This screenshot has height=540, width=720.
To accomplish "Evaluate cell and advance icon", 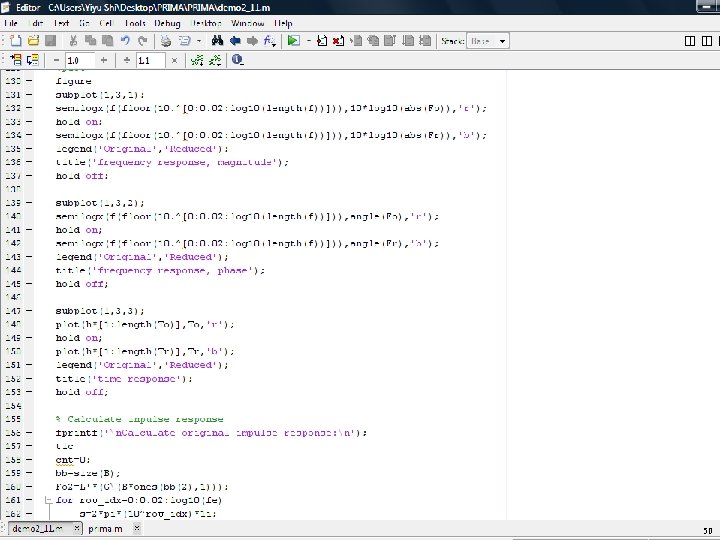I will point(33,60).
